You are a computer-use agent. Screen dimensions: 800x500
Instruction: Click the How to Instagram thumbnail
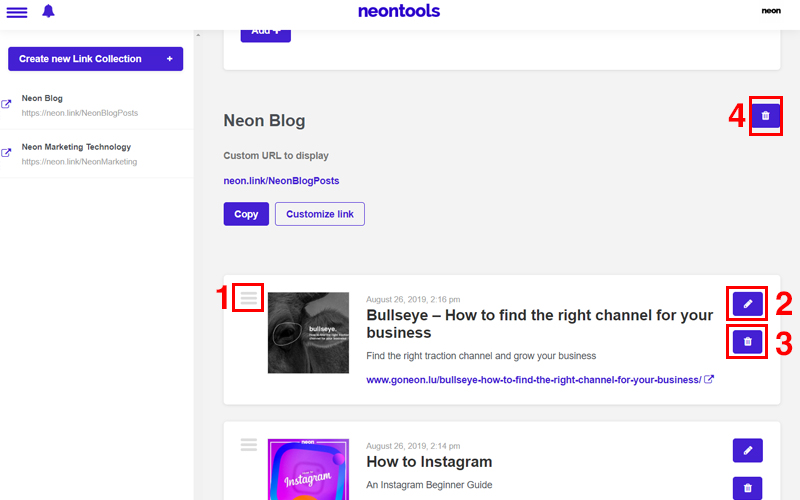(308, 469)
